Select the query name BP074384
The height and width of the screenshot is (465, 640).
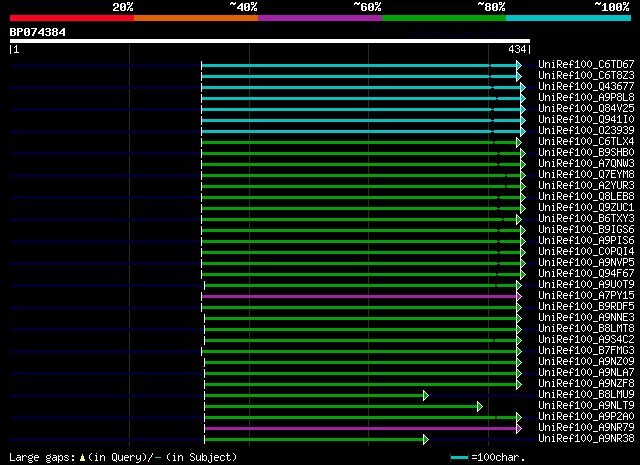38,32
